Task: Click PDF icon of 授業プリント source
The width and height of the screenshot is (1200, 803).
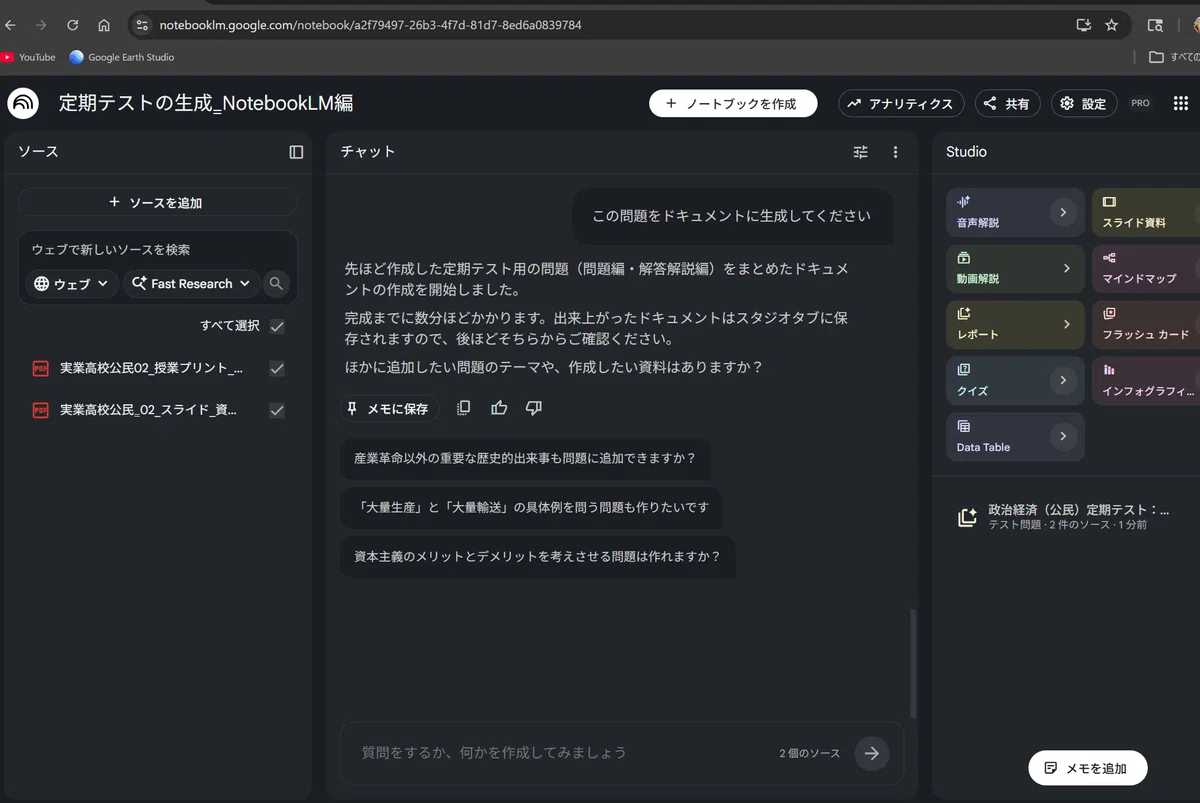Action: point(41,368)
